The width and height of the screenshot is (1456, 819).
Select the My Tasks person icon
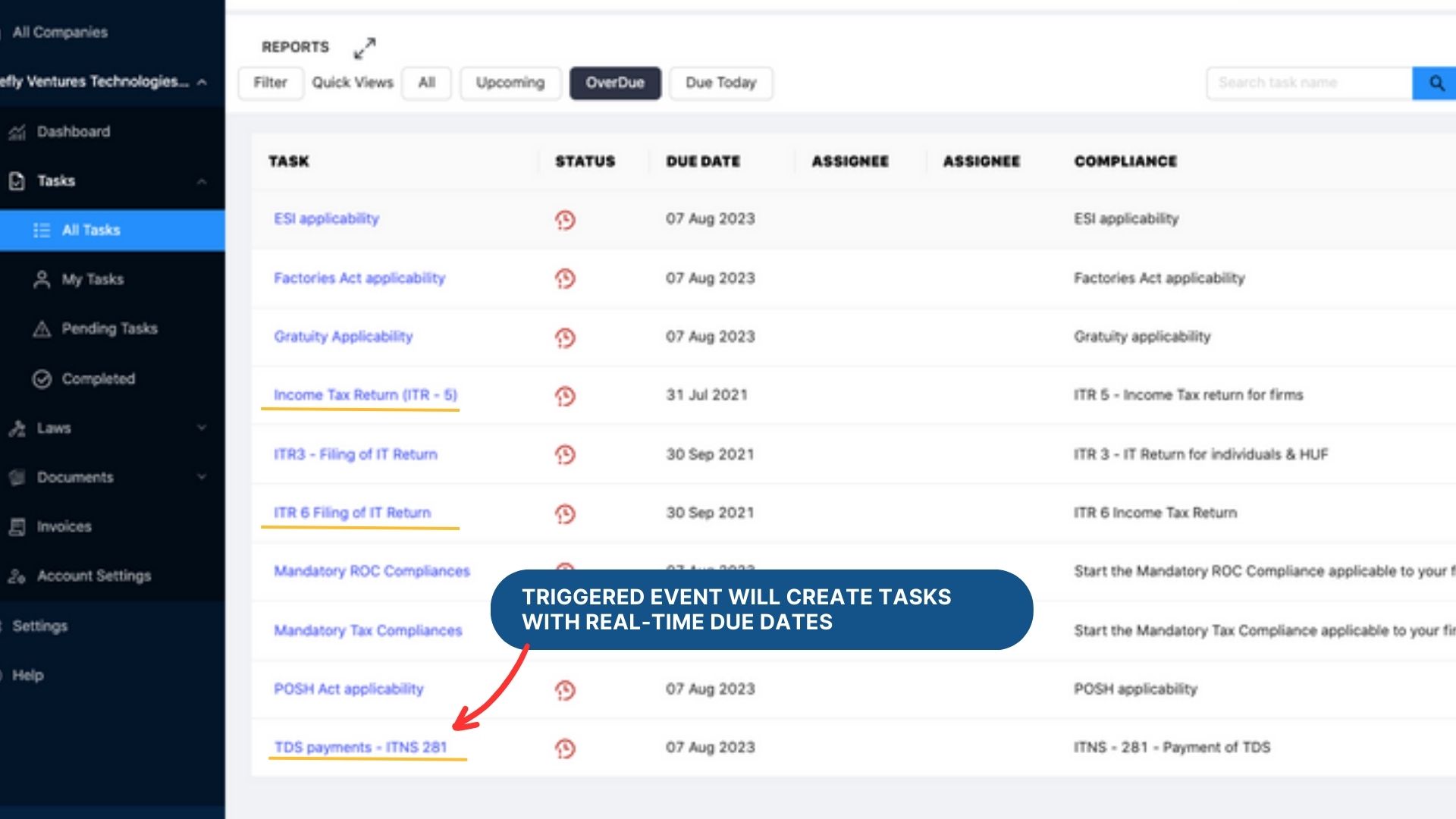(42, 279)
